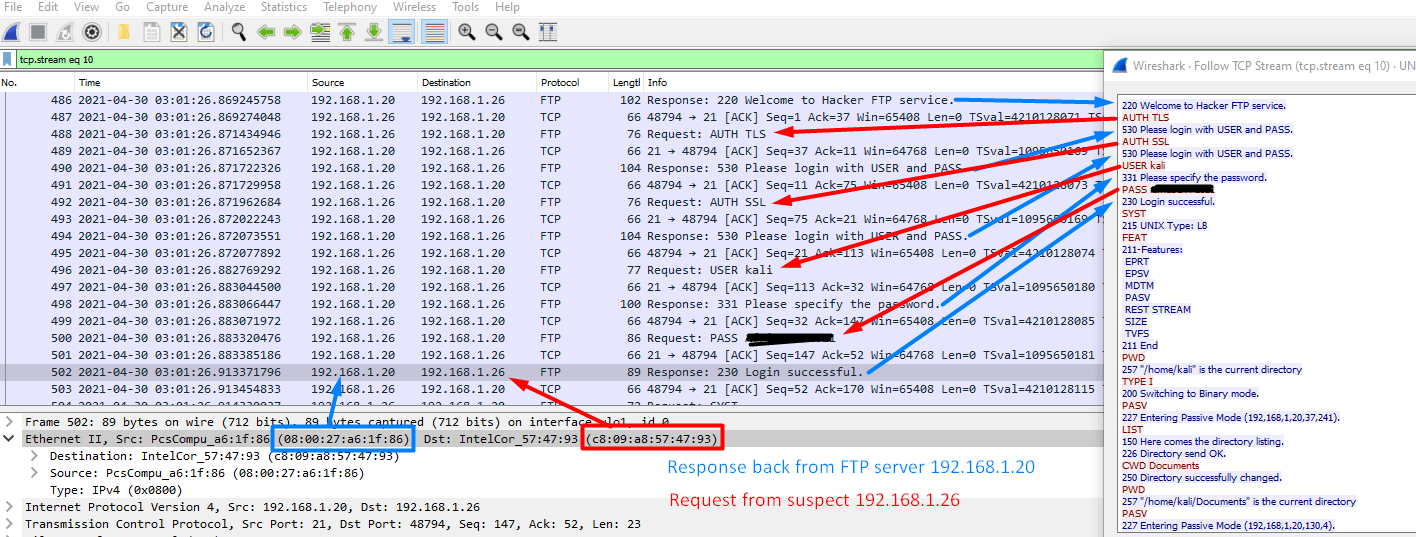Click the display filter bookmark button
The height and width of the screenshot is (537, 1416).
[x=8, y=60]
